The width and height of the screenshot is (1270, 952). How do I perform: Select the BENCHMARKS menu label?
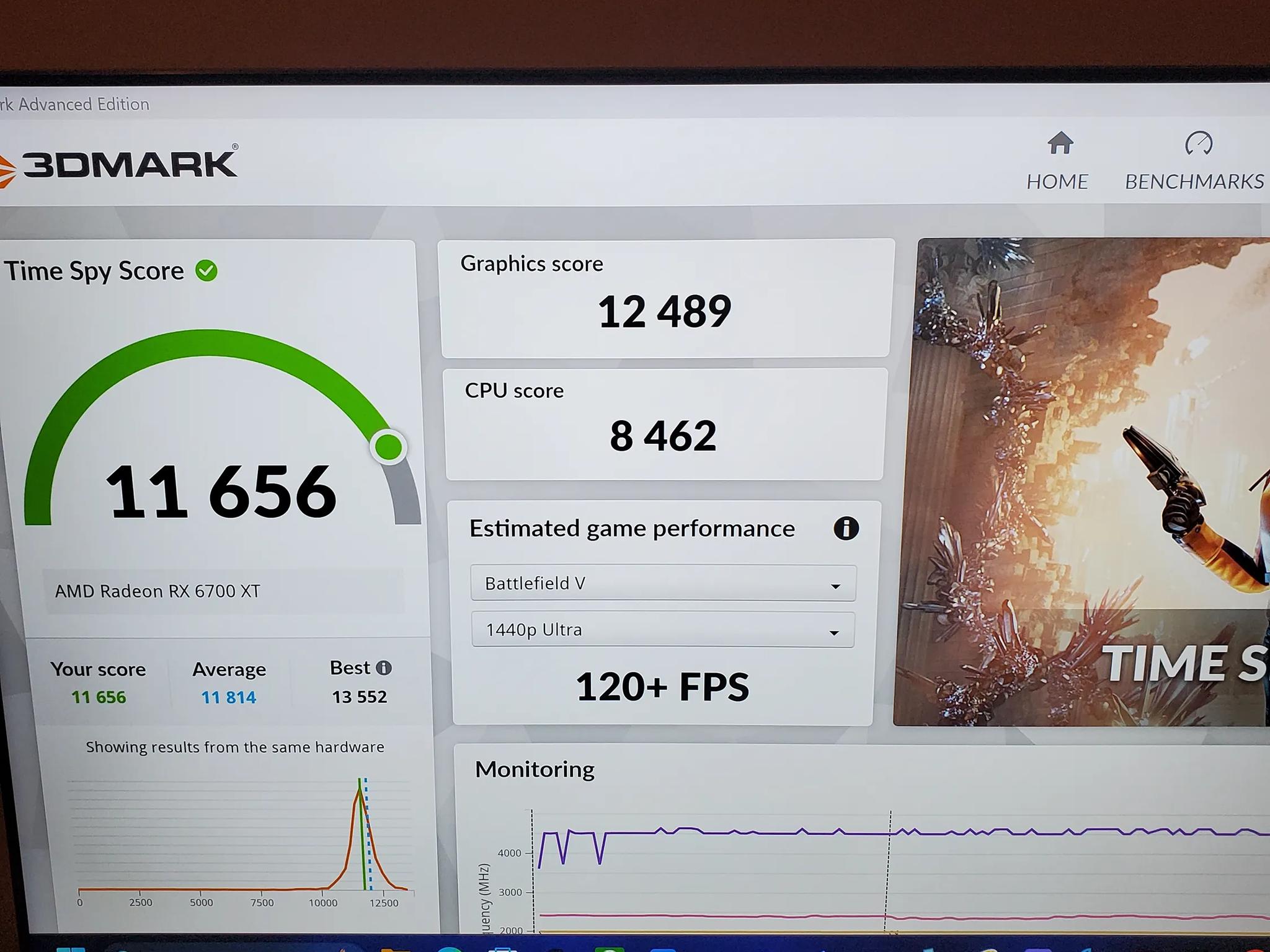click(x=1194, y=182)
